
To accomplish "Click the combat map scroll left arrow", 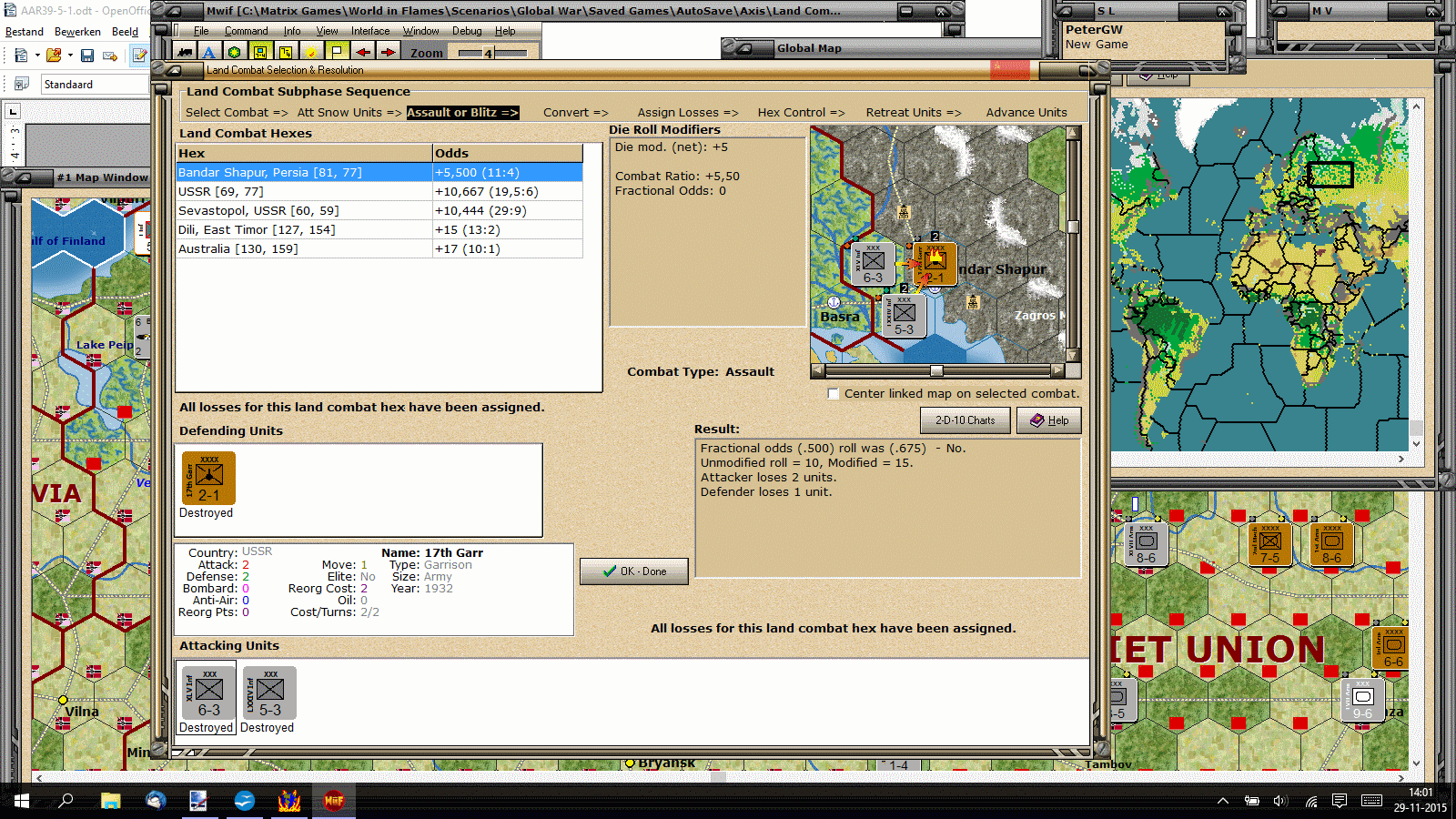I will (818, 371).
